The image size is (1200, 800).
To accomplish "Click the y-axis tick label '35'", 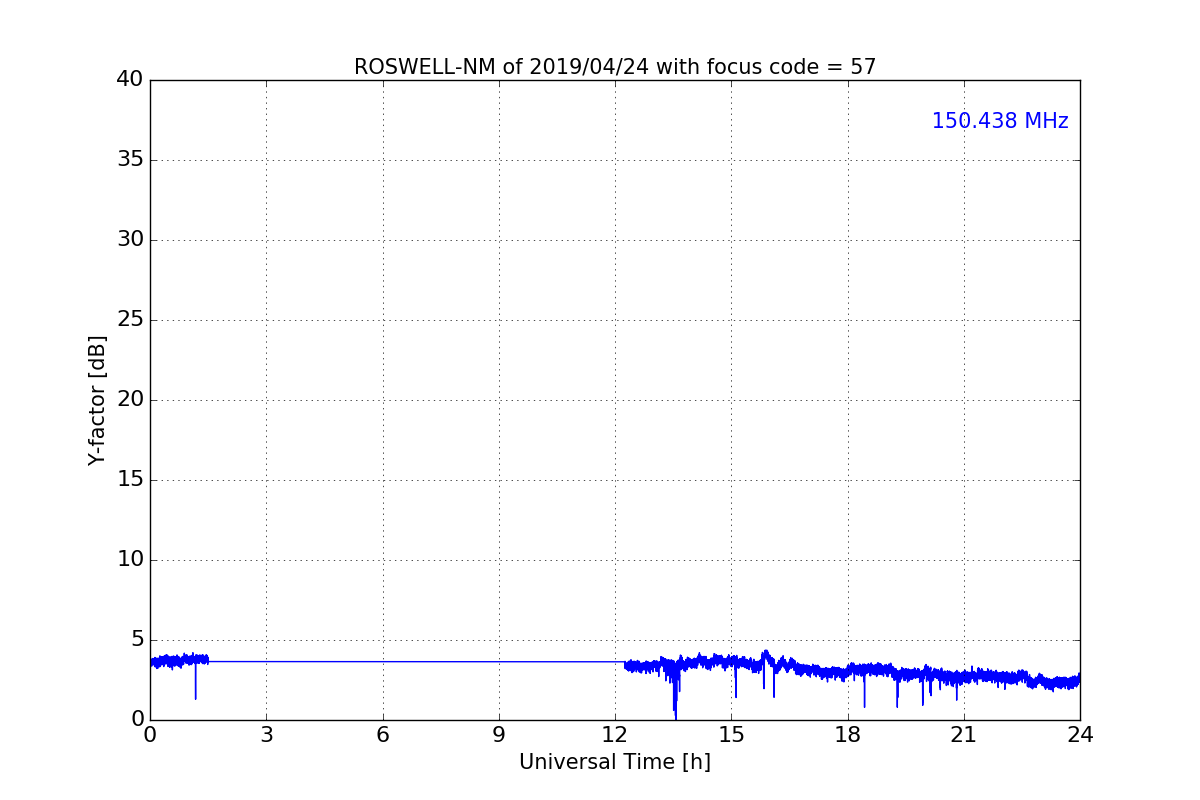I will pos(130,160).
